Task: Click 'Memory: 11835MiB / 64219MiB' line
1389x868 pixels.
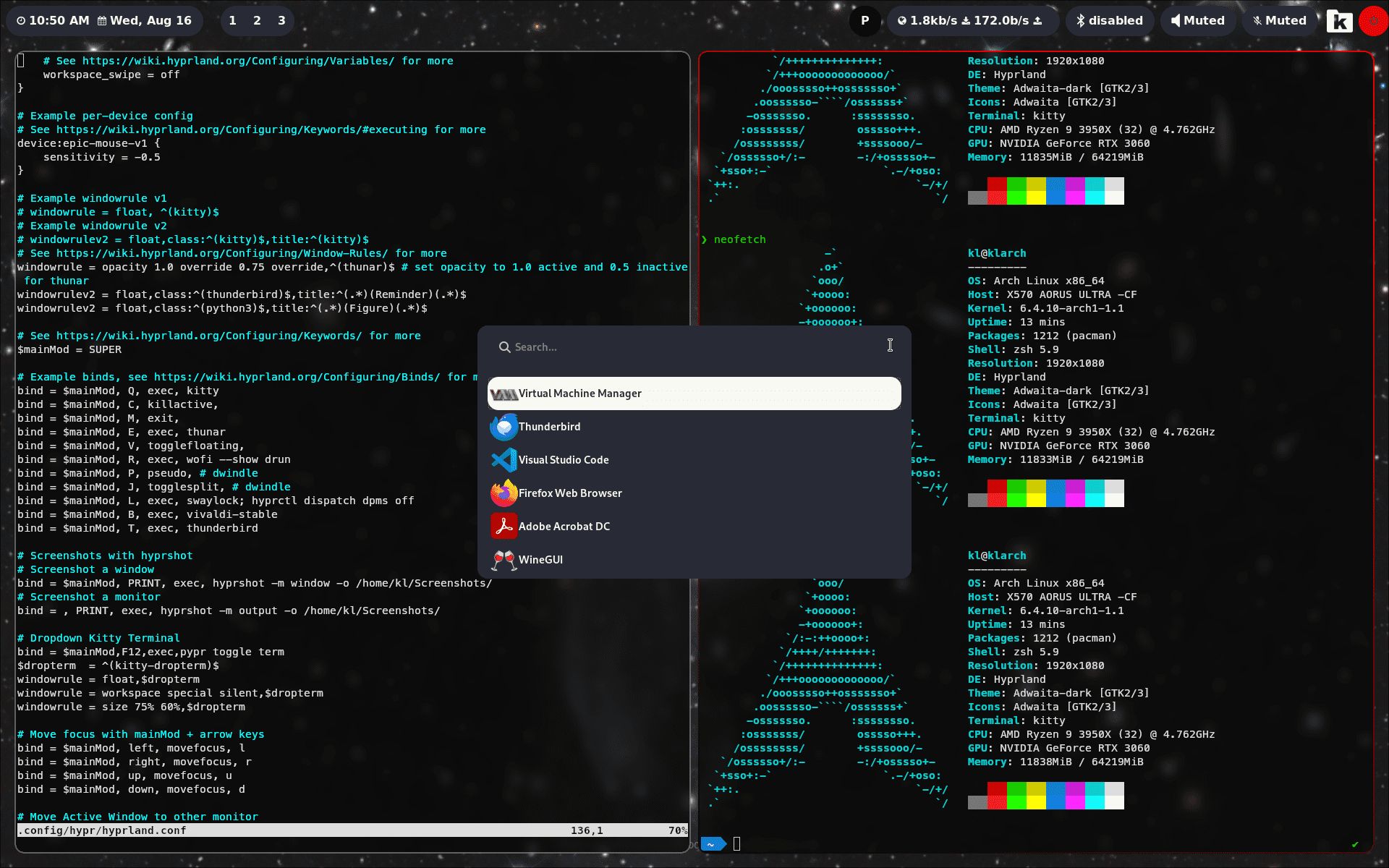Action: [x=1055, y=157]
